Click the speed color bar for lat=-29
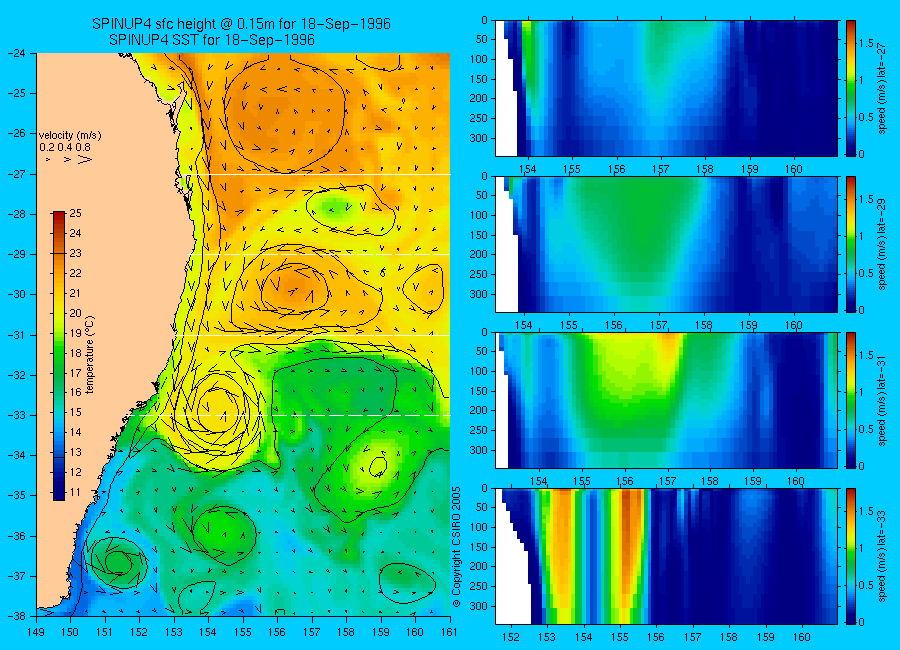Image resolution: width=900 pixels, height=650 pixels. [x=851, y=244]
